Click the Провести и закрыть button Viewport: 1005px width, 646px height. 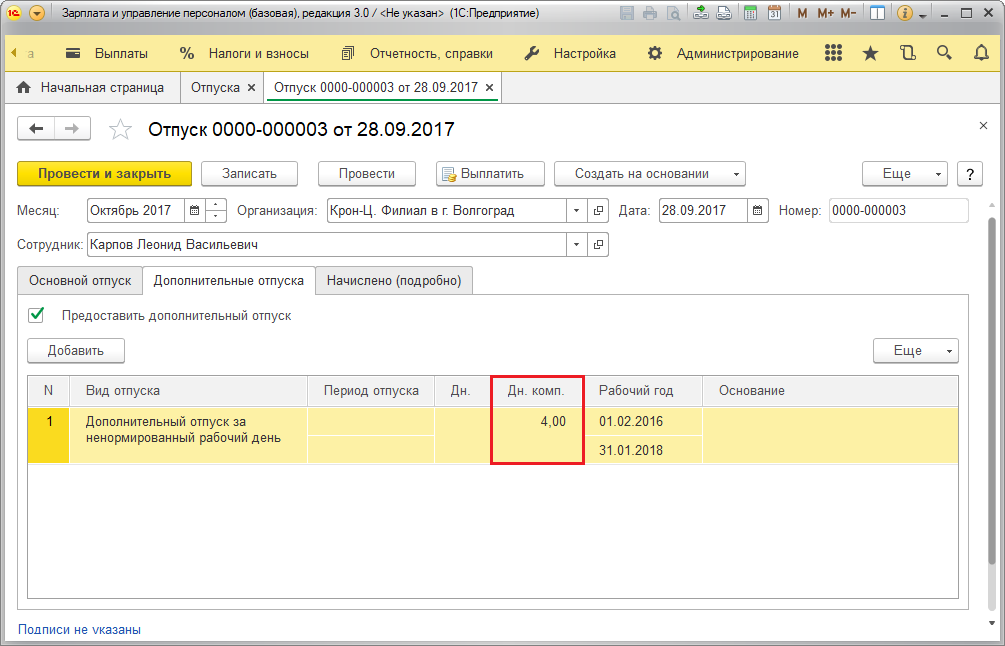tap(104, 174)
